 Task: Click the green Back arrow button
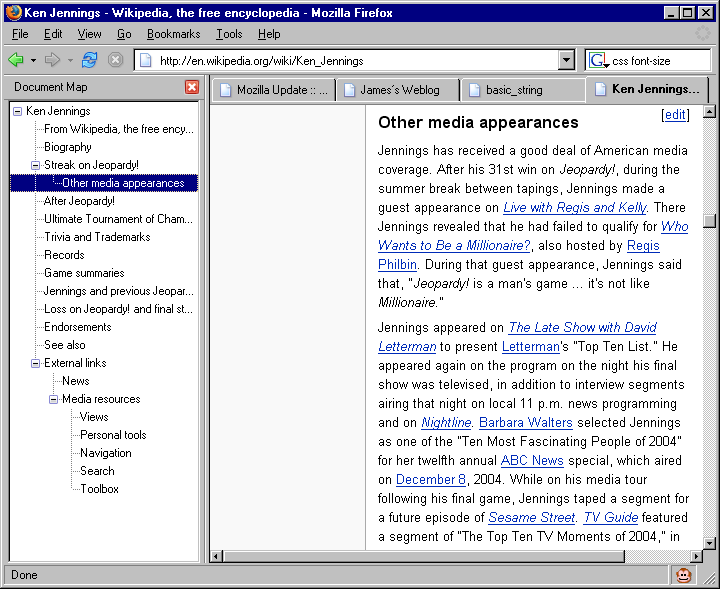[x=16, y=60]
